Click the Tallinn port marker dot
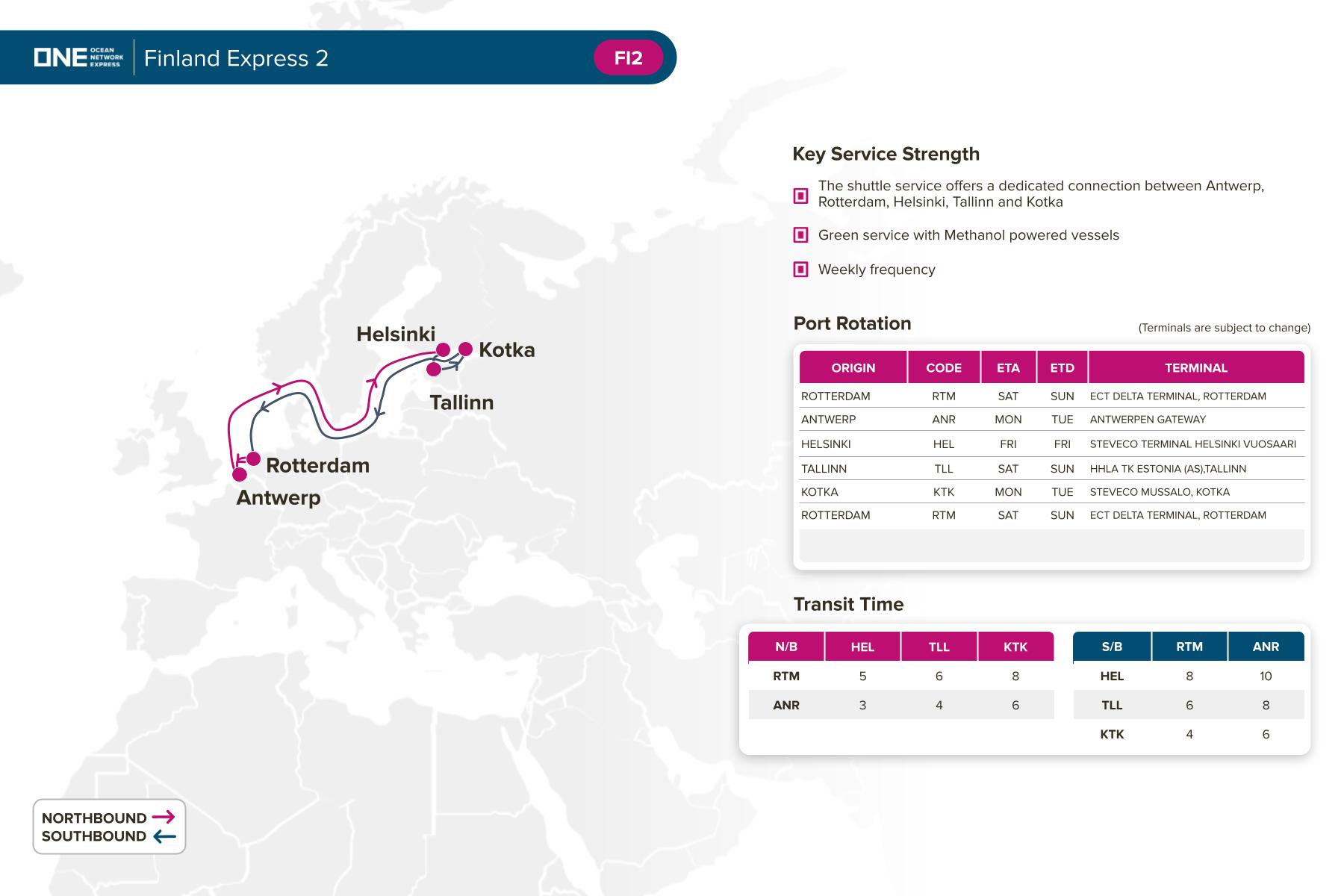The image size is (1344, 896). [434, 369]
